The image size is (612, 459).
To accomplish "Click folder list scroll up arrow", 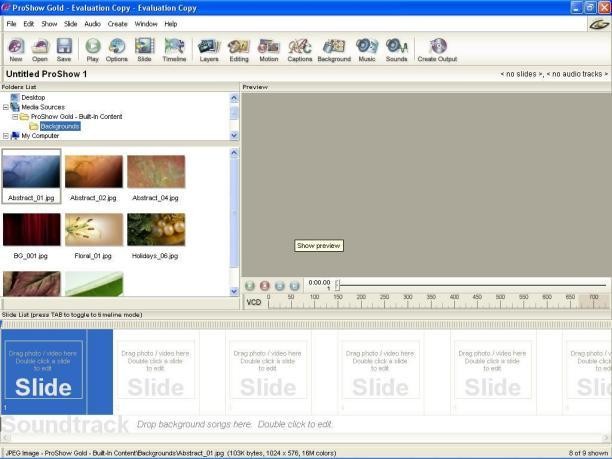I will click(x=234, y=98).
